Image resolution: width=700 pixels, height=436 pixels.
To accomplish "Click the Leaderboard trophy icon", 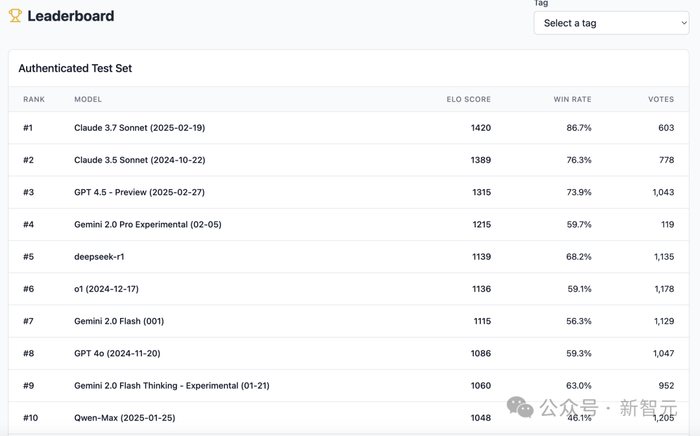I will [15, 16].
